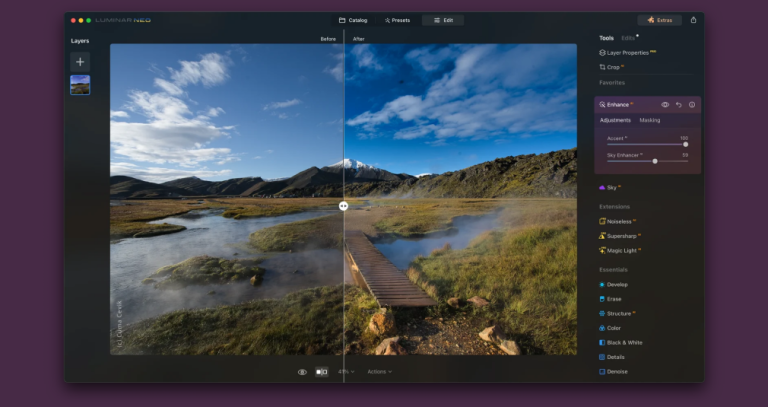Open the Crop tool
The width and height of the screenshot is (768, 407).
click(611, 67)
